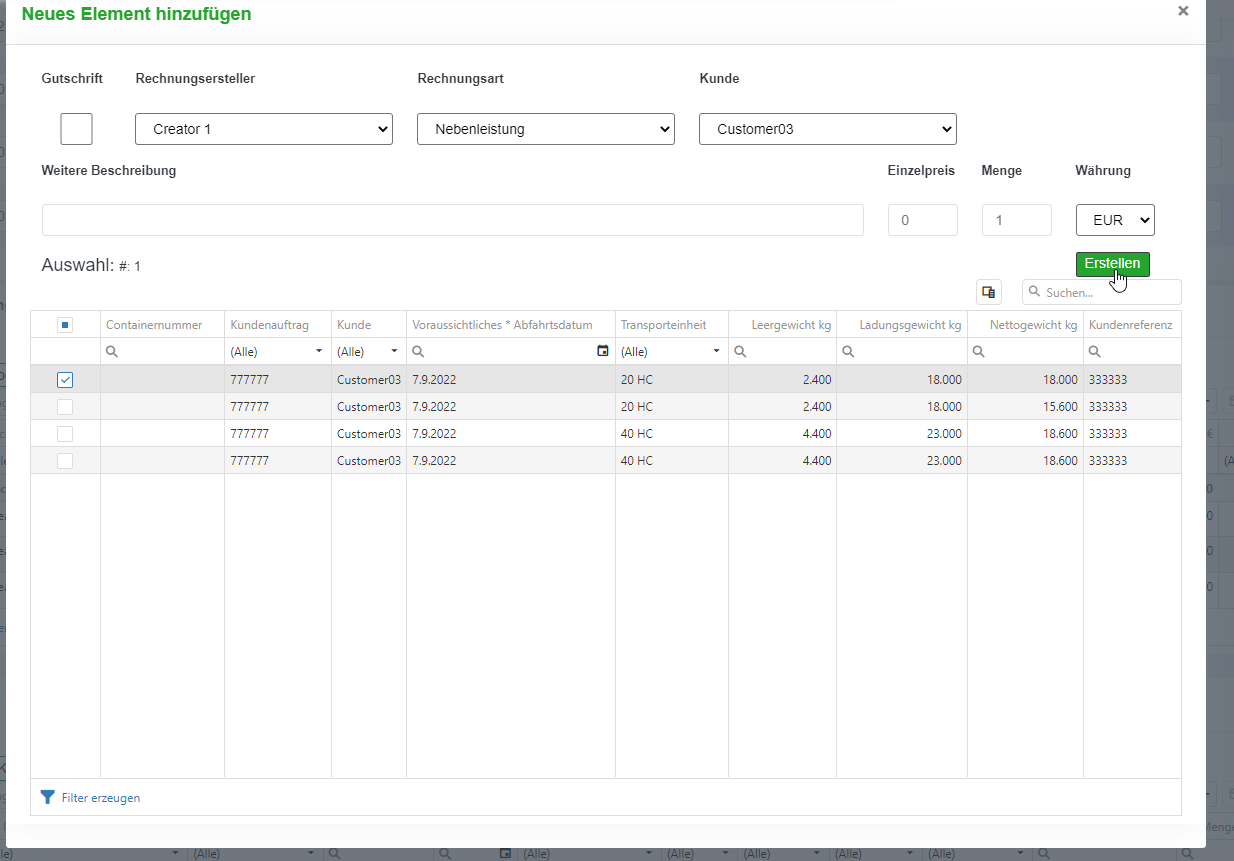
Task: Open the Währung EUR dropdown
Action: point(1115,220)
